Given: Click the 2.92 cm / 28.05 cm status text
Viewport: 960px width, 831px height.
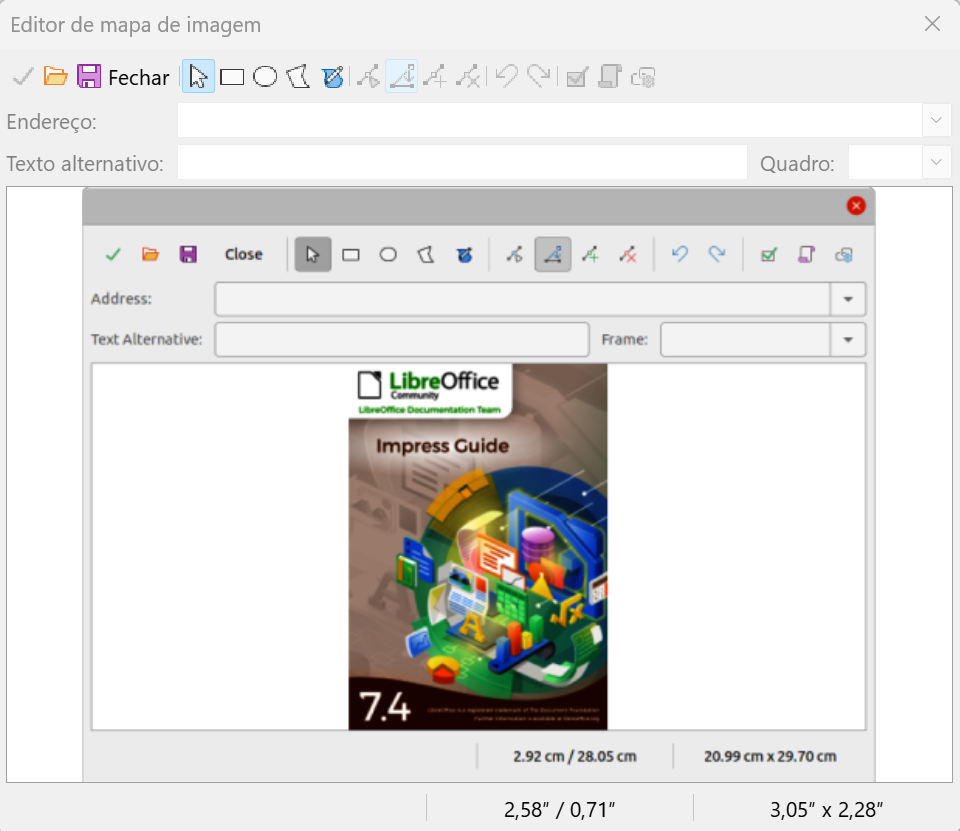Looking at the screenshot, I should [575, 756].
